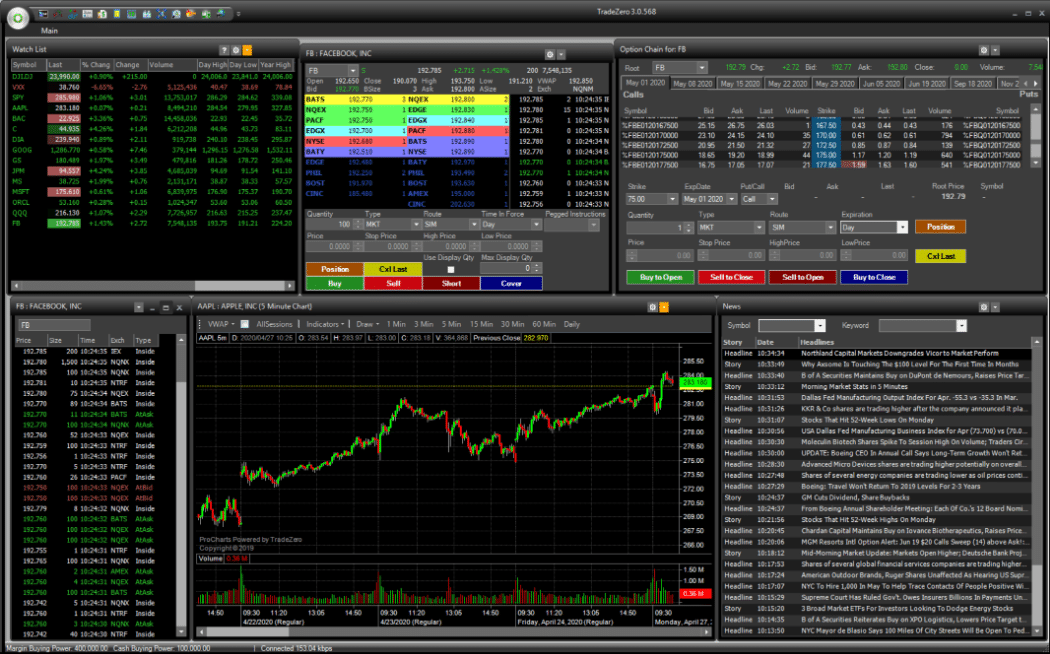1050x654 pixels.
Task: Open Watch List help question mark icon
Action: 224,50
